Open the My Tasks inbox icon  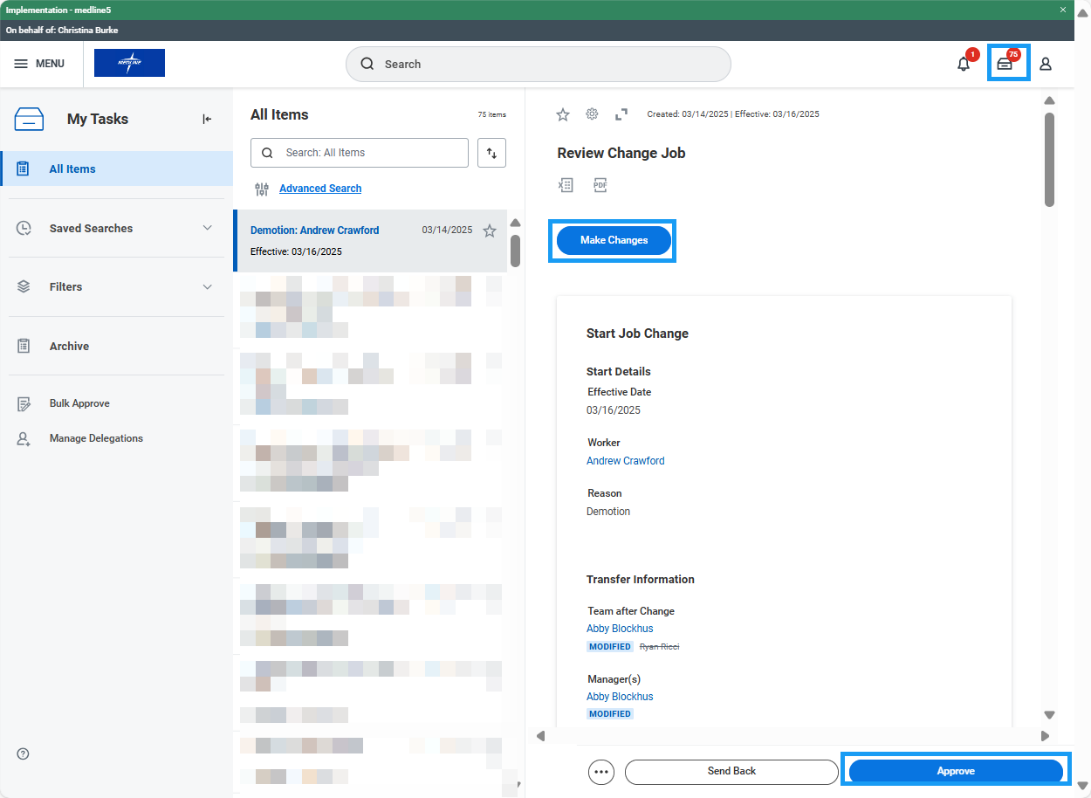click(x=1008, y=63)
